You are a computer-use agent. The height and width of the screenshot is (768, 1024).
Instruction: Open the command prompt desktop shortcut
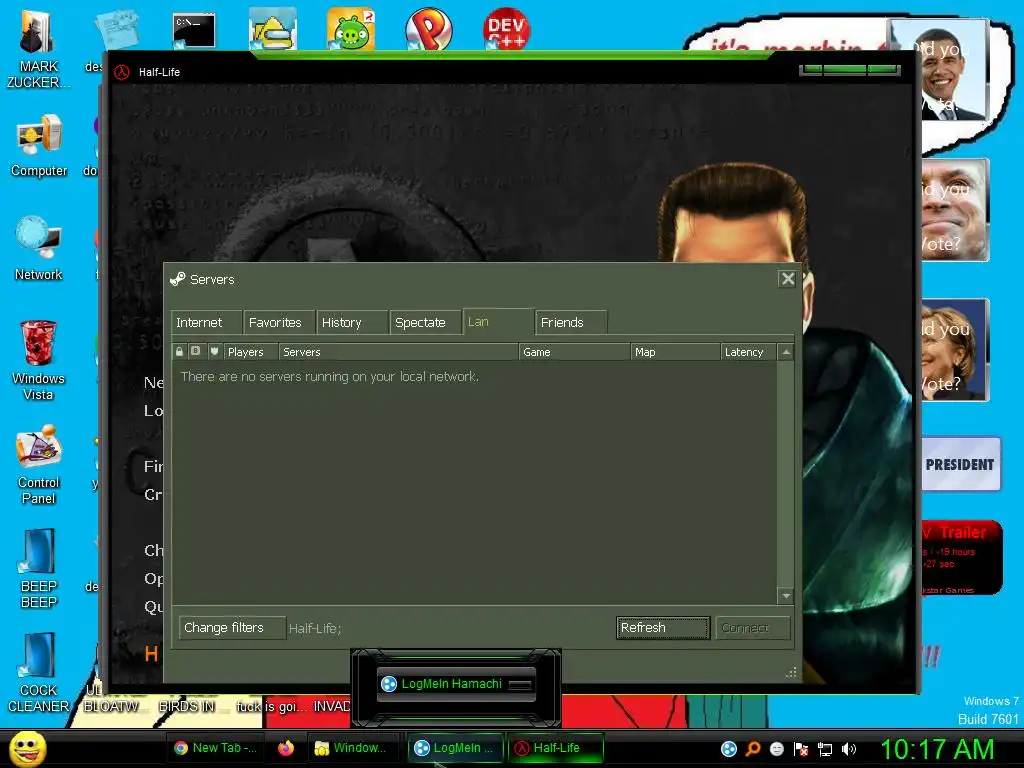194,31
